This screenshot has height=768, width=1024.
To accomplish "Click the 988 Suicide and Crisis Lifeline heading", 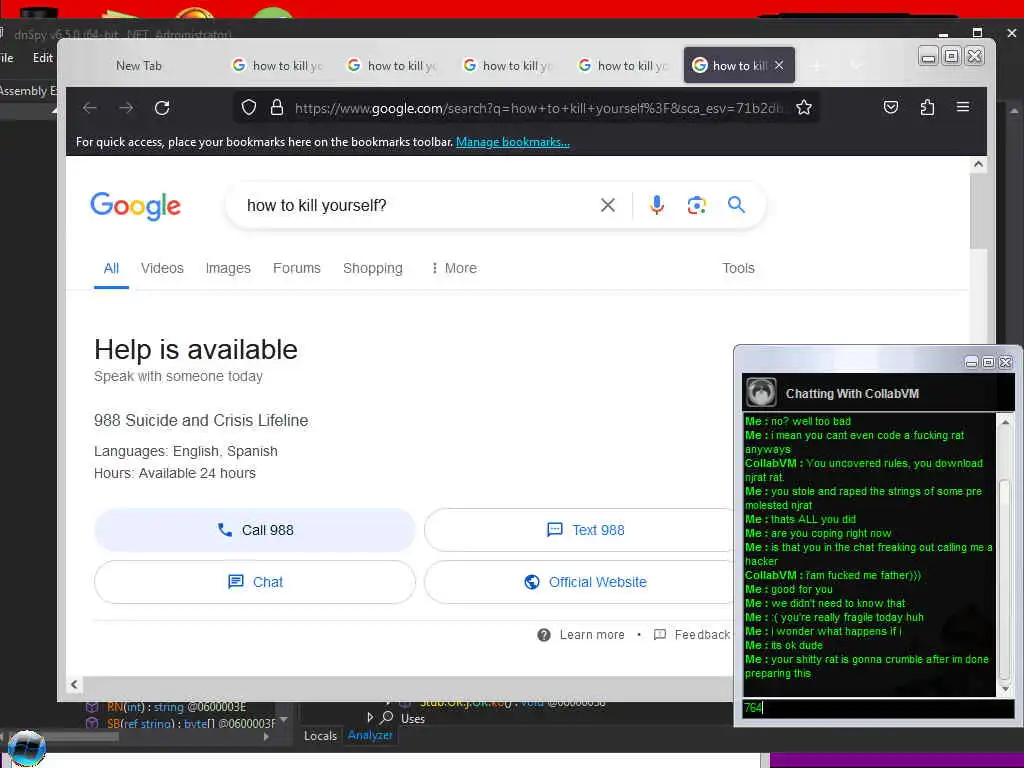I will (x=200, y=420).
